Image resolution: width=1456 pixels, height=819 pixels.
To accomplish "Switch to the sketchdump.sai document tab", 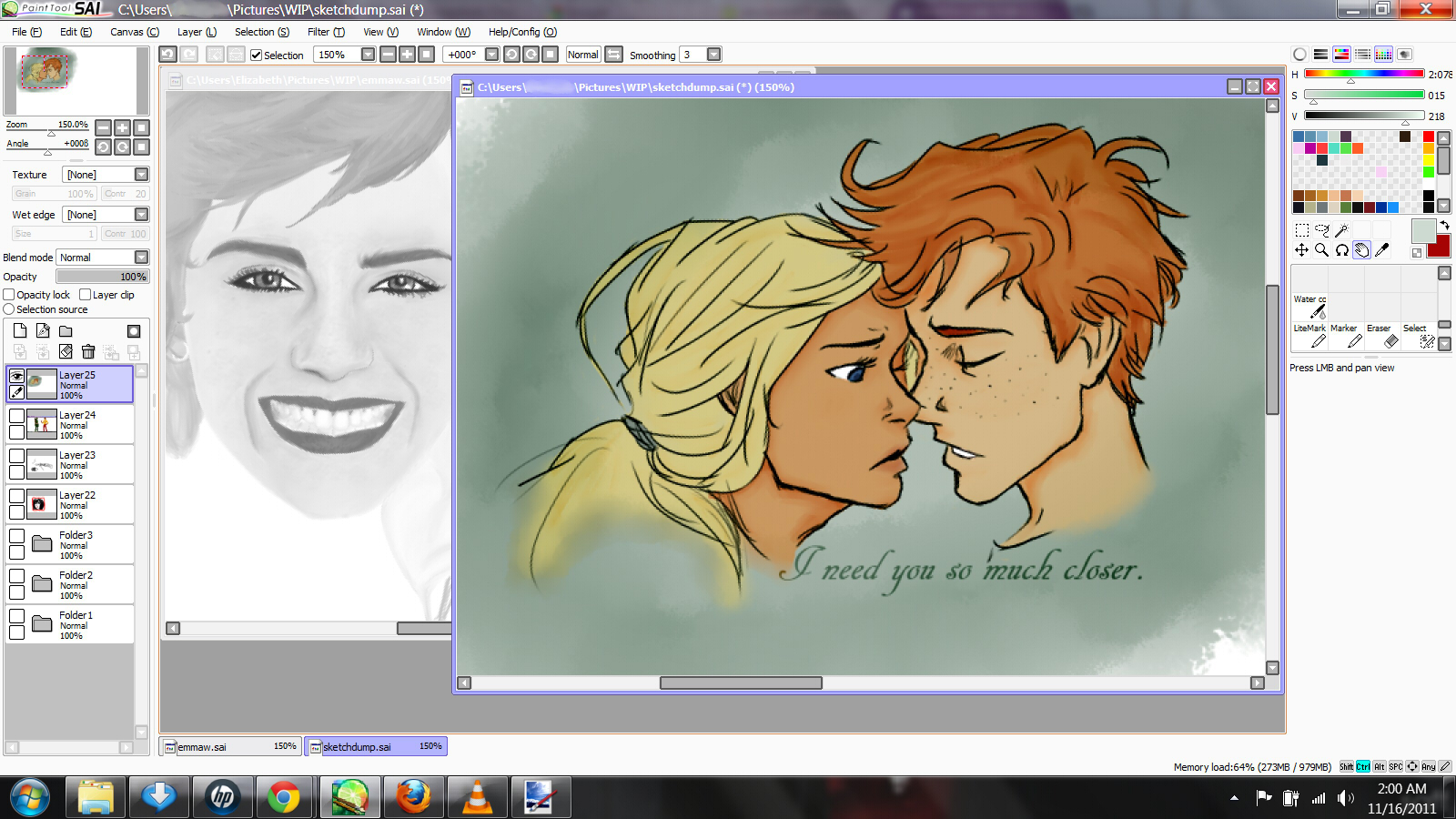I will click(376, 746).
